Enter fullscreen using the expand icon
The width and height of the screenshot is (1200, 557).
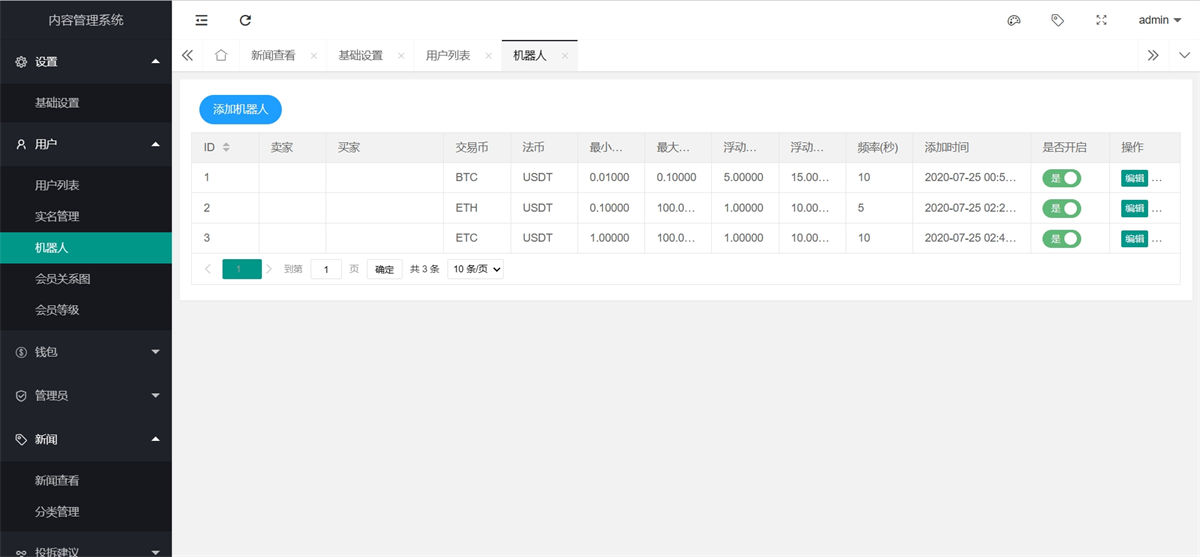pos(1101,20)
